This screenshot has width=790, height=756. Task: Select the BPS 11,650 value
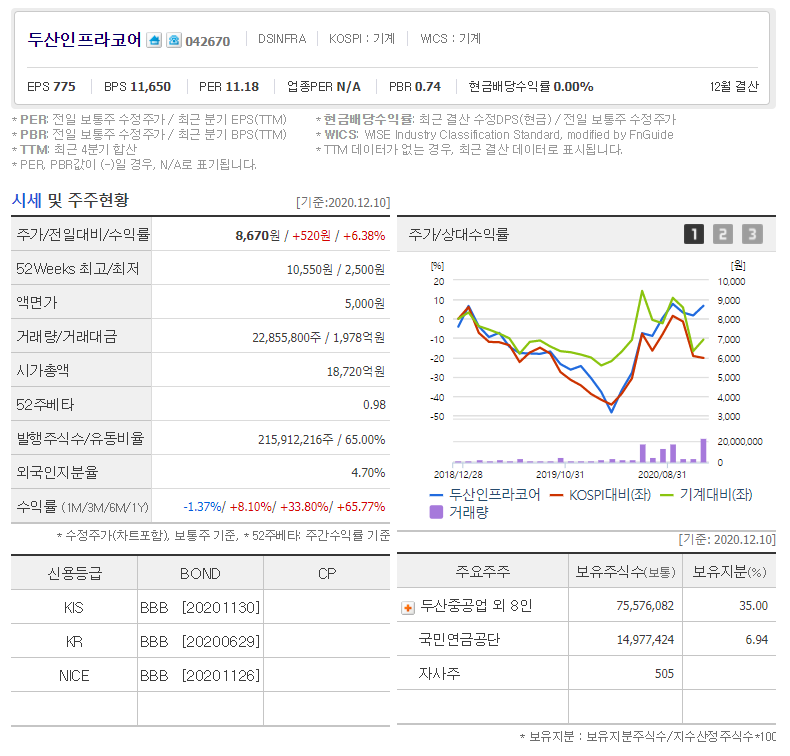(138, 87)
